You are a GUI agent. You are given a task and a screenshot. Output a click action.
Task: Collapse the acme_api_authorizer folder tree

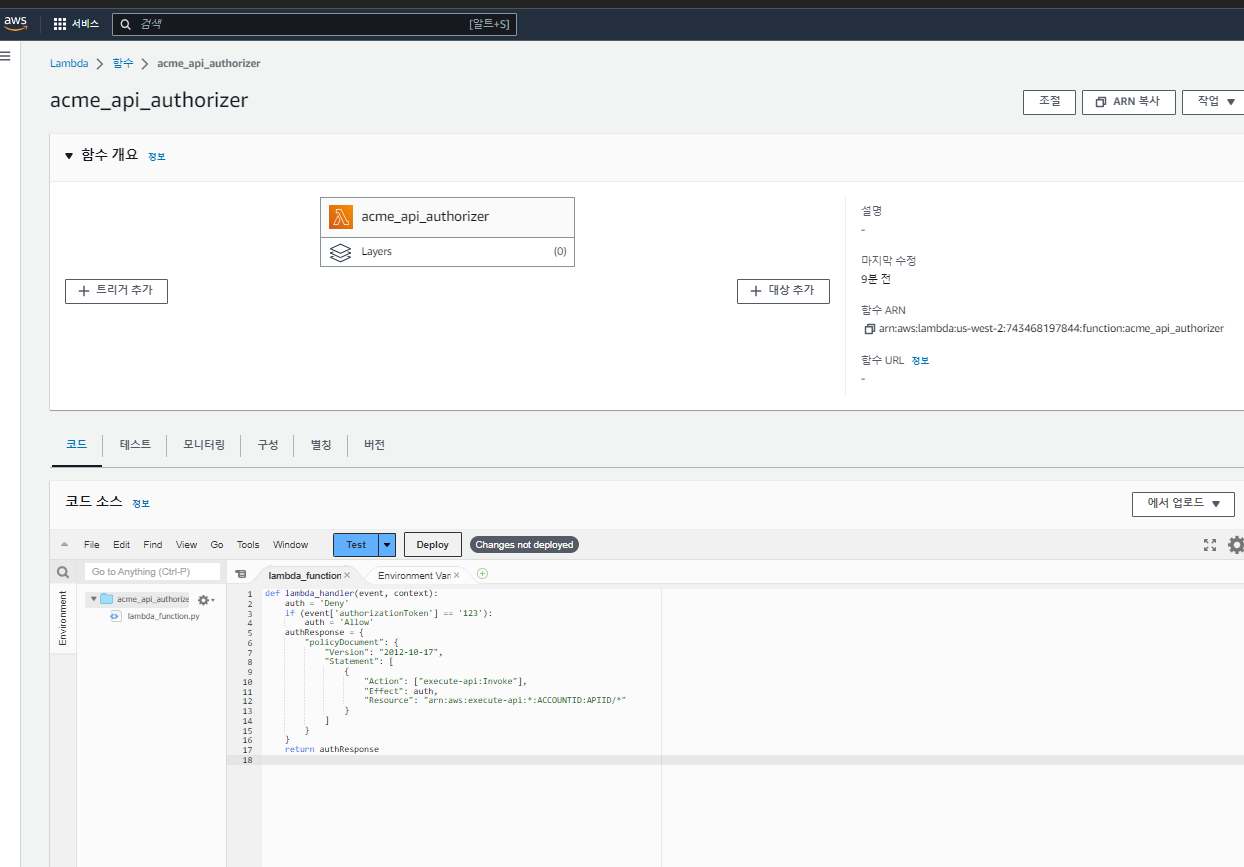93,599
